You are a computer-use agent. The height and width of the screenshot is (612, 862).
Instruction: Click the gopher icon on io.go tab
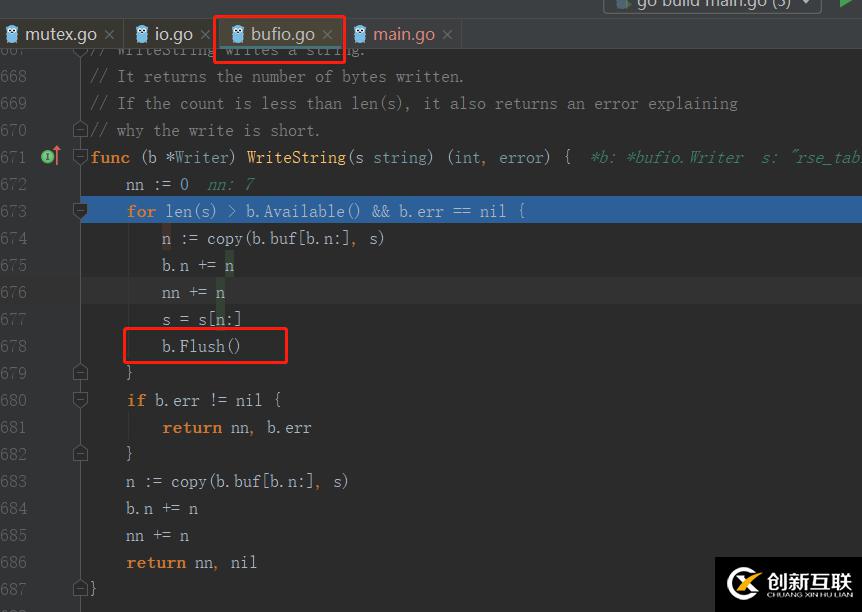tap(142, 34)
